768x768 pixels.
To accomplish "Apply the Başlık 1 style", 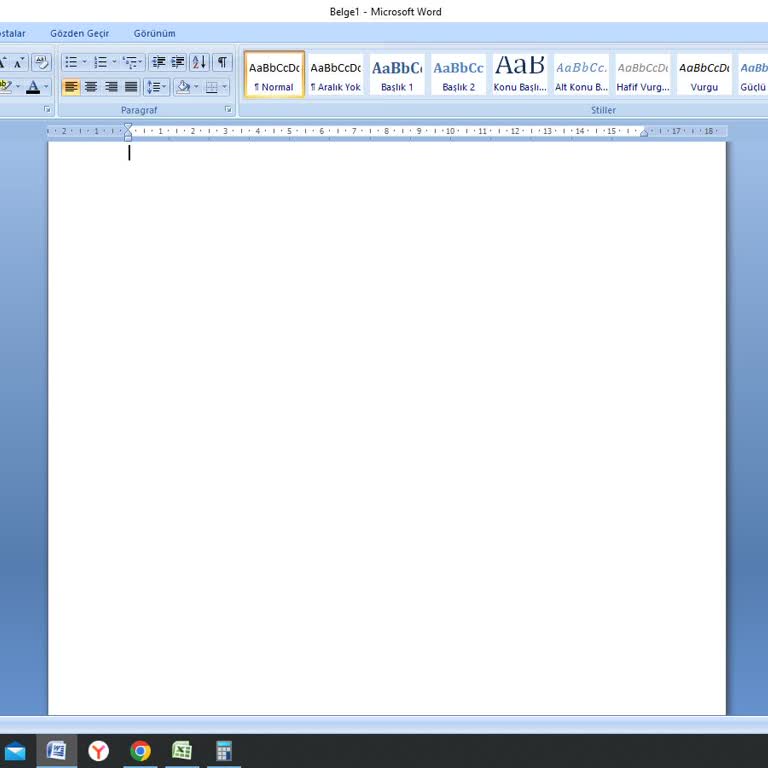I will [397, 74].
